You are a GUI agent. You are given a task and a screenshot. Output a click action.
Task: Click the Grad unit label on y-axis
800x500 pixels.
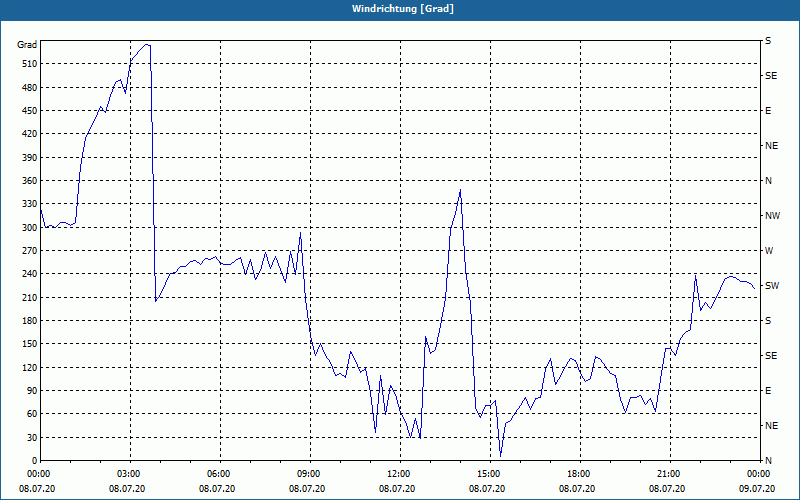[27, 45]
